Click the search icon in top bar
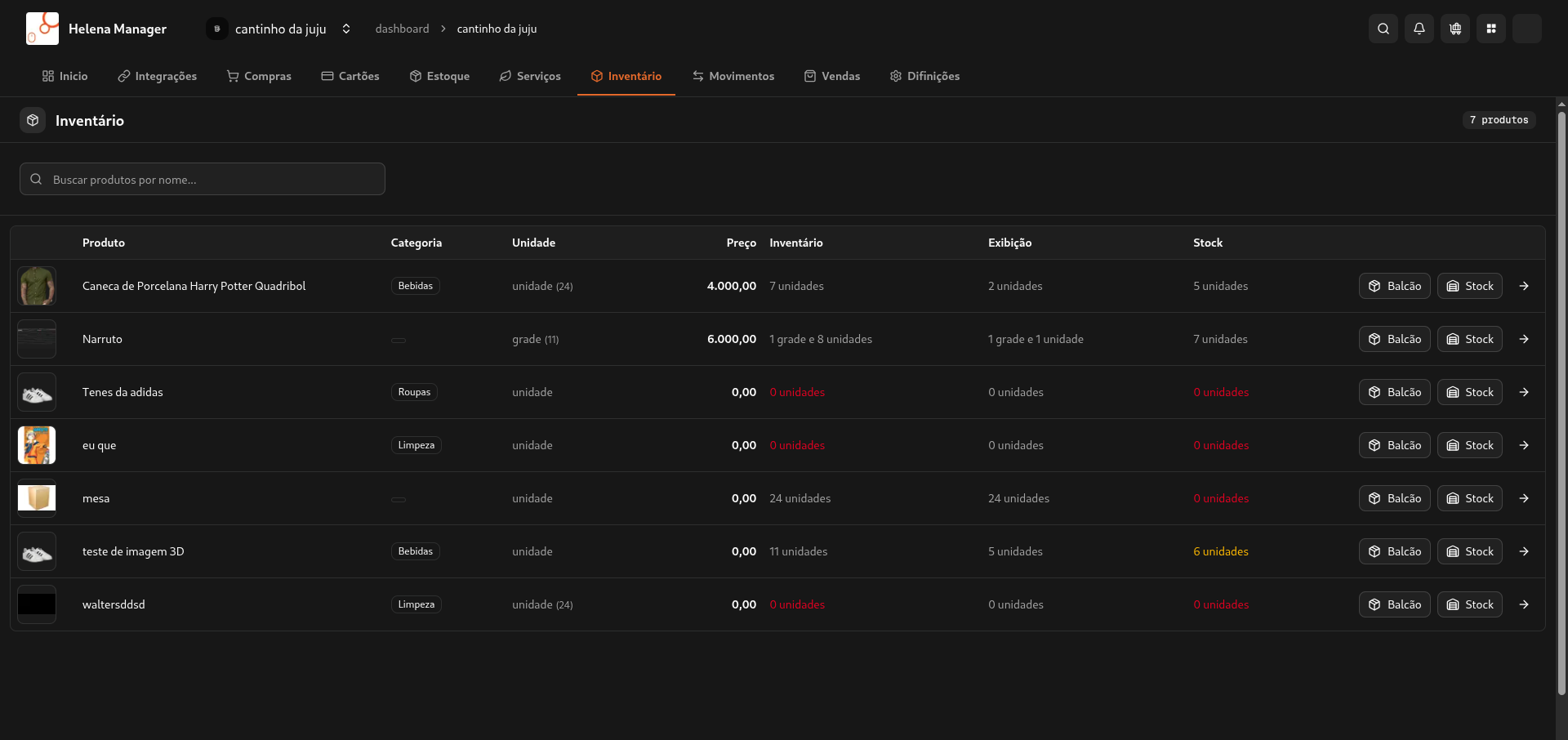Screen dimensions: 1568x740 point(1383,29)
